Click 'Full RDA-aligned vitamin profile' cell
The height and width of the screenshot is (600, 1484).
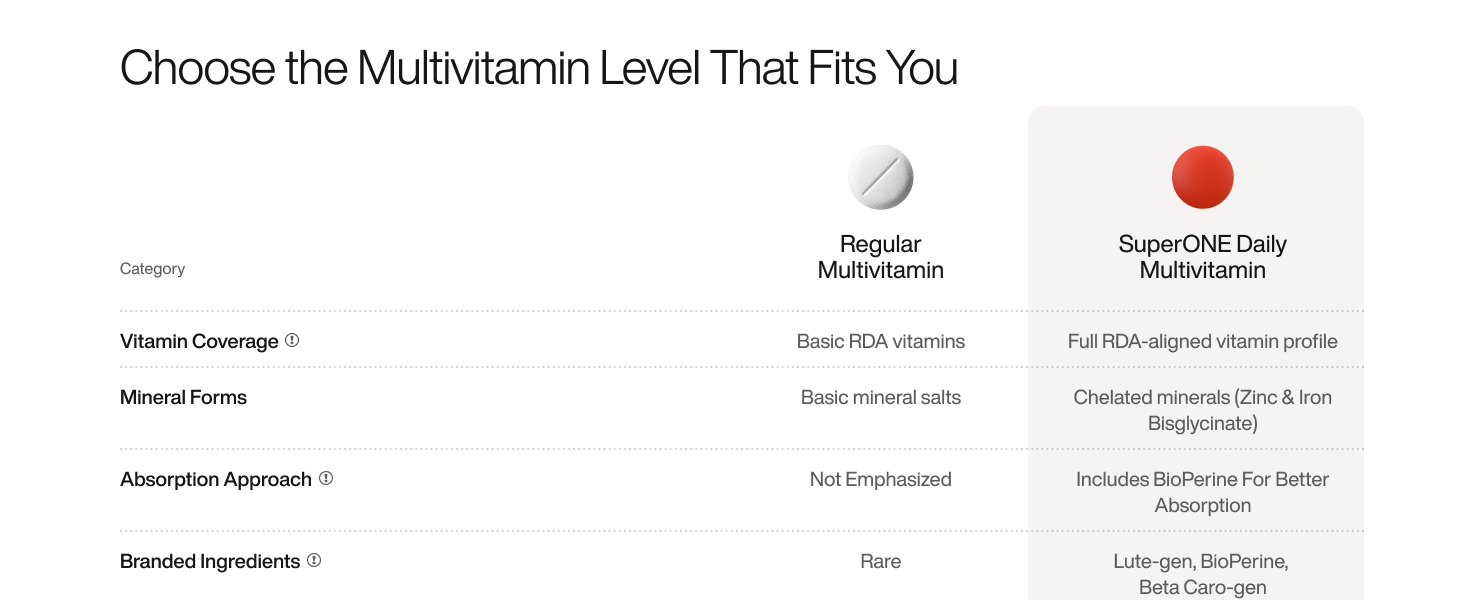point(1203,341)
